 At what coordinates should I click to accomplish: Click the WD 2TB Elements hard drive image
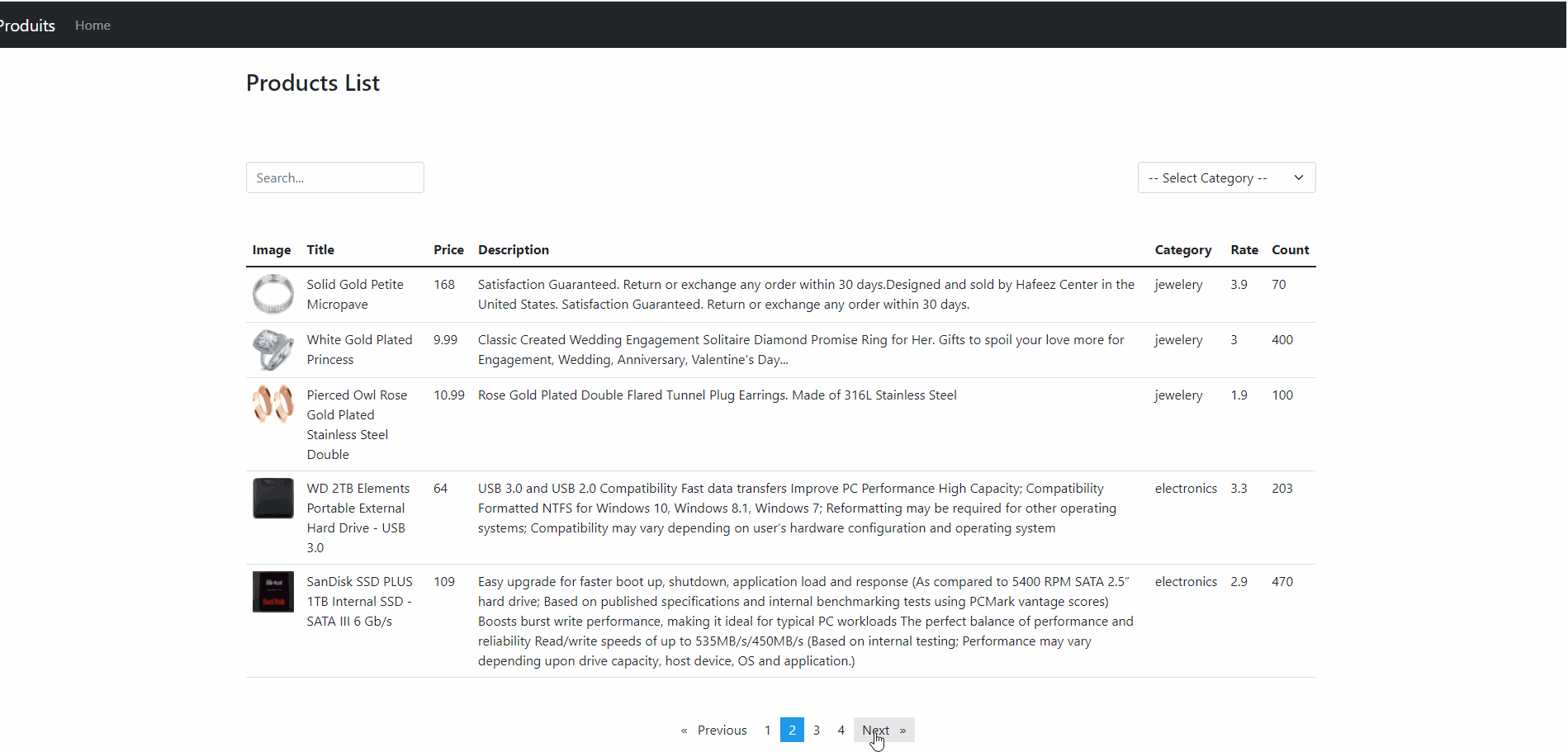[x=272, y=498]
